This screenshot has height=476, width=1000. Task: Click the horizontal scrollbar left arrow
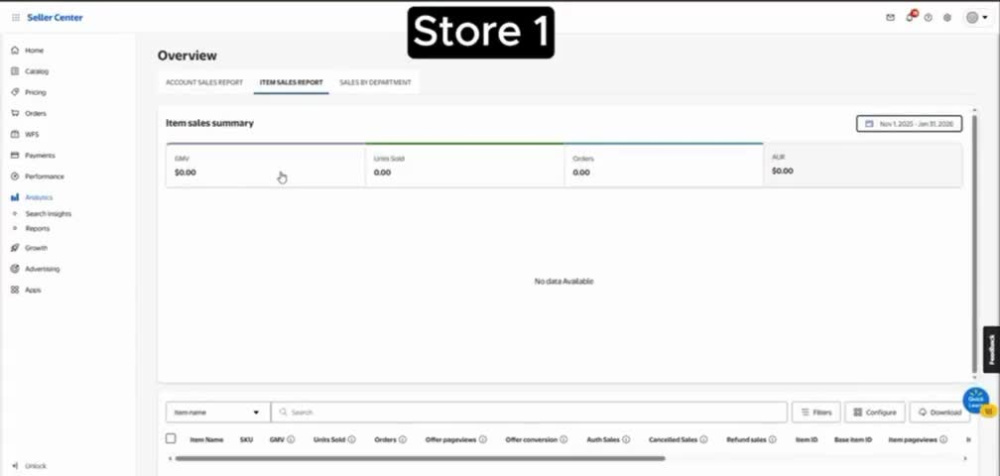(x=170, y=458)
